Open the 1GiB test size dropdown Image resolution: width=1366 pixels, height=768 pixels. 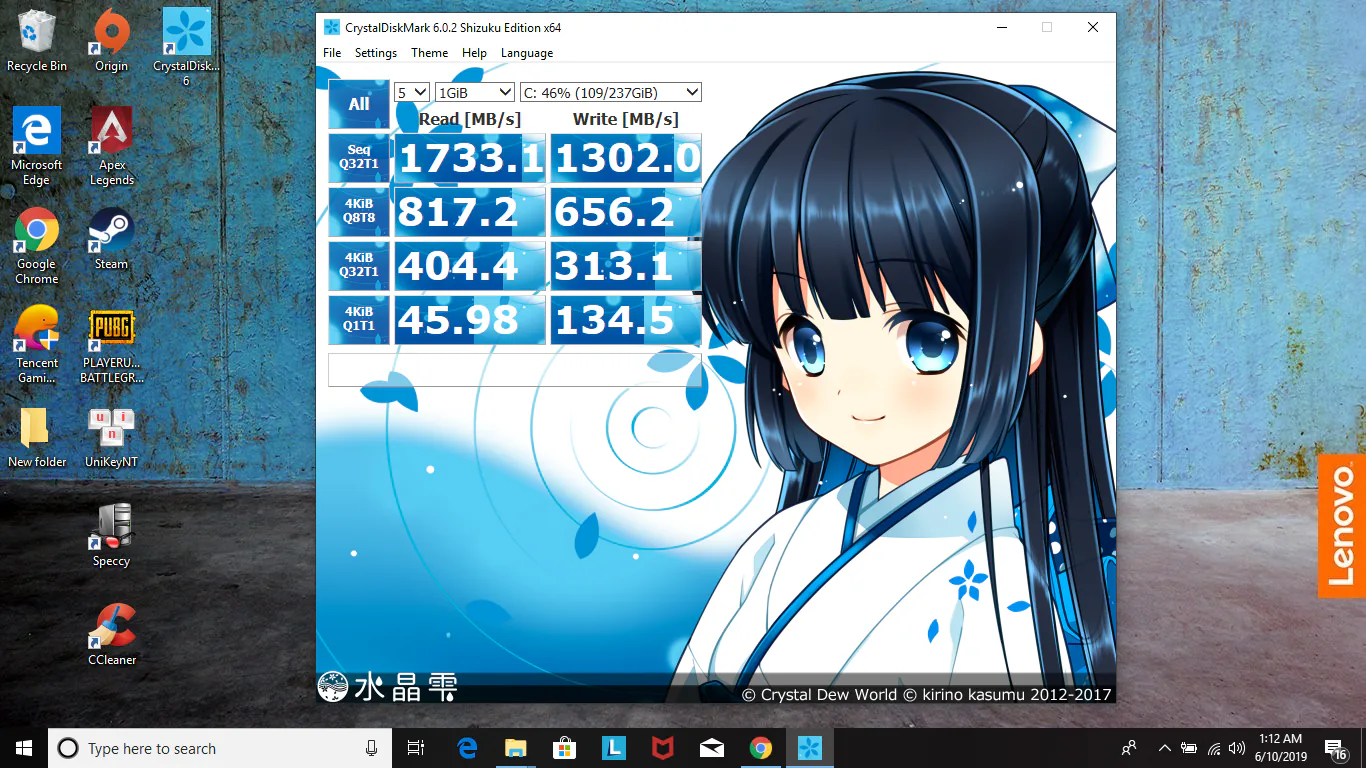tap(474, 93)
